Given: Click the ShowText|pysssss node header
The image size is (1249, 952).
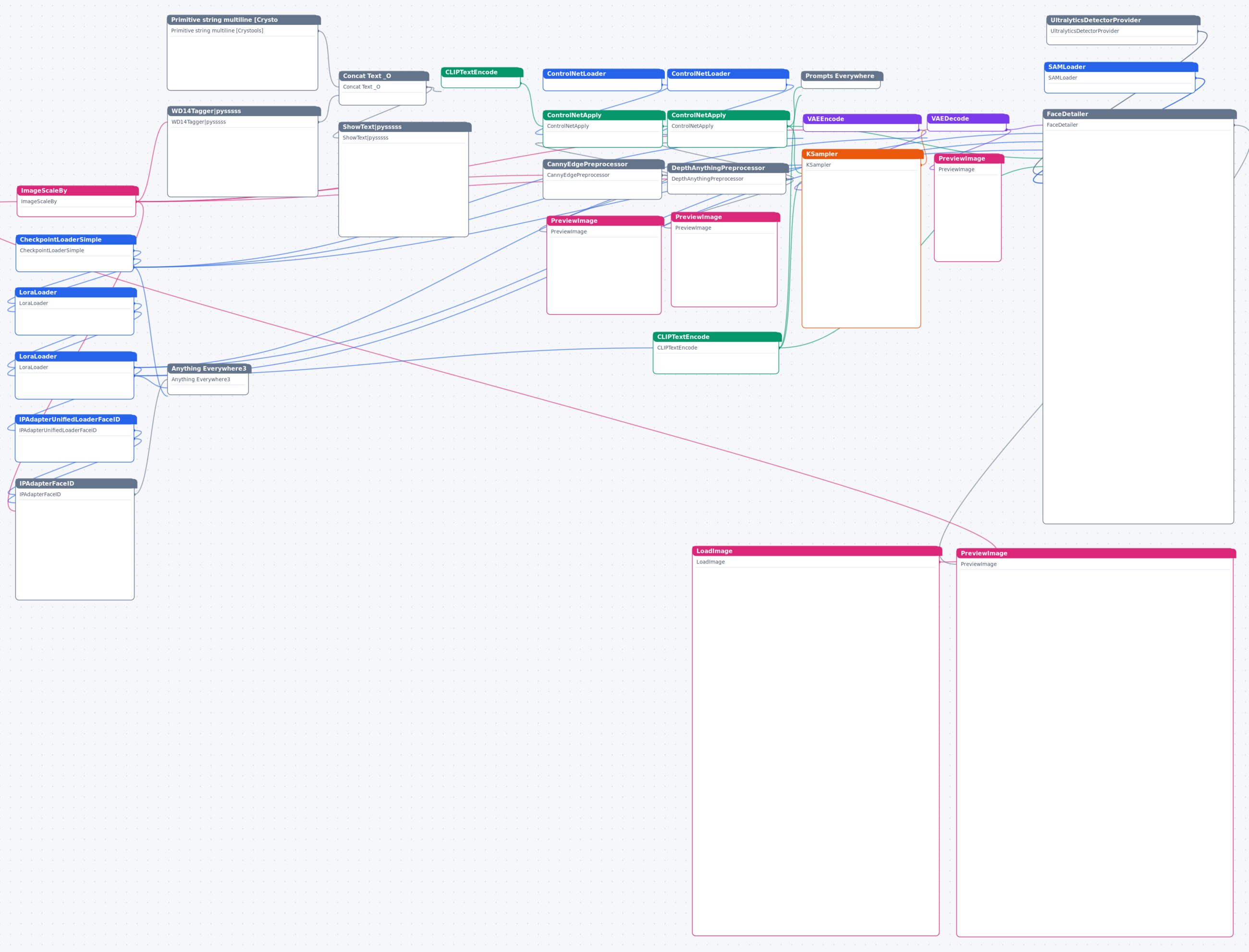Looking at the screenshot, I should 404,127.
